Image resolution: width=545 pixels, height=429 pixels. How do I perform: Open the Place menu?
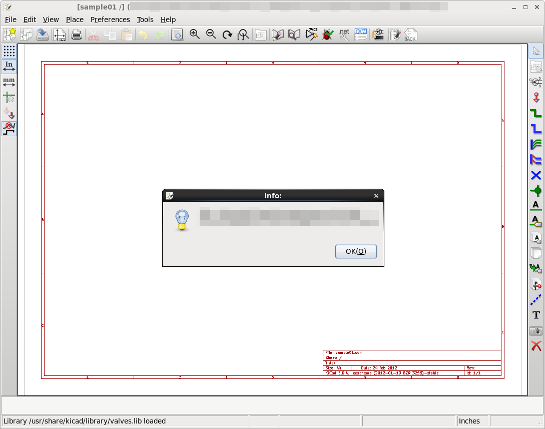pos(75,20)
